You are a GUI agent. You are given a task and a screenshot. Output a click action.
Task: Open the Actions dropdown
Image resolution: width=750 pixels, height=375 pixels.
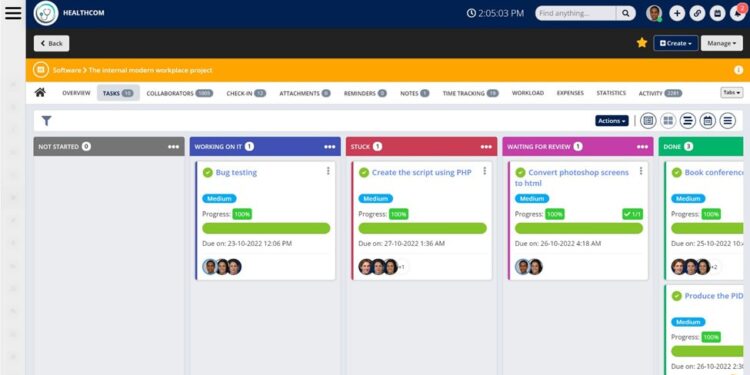click(x=612, y=121)
